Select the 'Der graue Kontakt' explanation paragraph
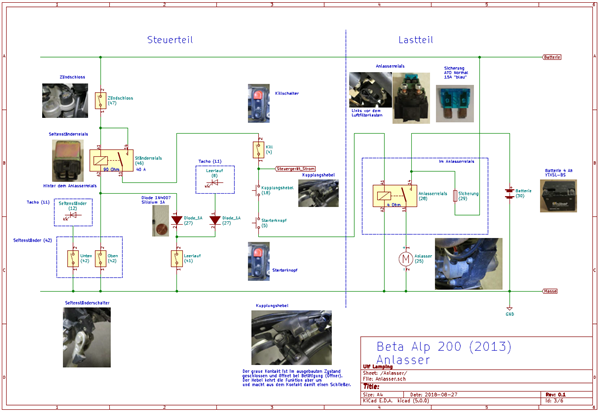Image resolution: width=600 pixels, height=412 pixels. click(x=297, y=378)
